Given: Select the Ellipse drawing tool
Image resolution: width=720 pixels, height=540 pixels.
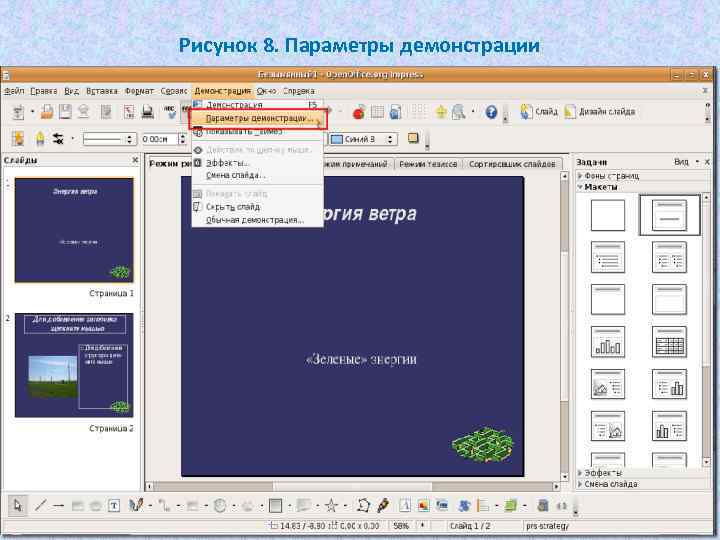Looking at the screenshot, I should click(96, 506).
